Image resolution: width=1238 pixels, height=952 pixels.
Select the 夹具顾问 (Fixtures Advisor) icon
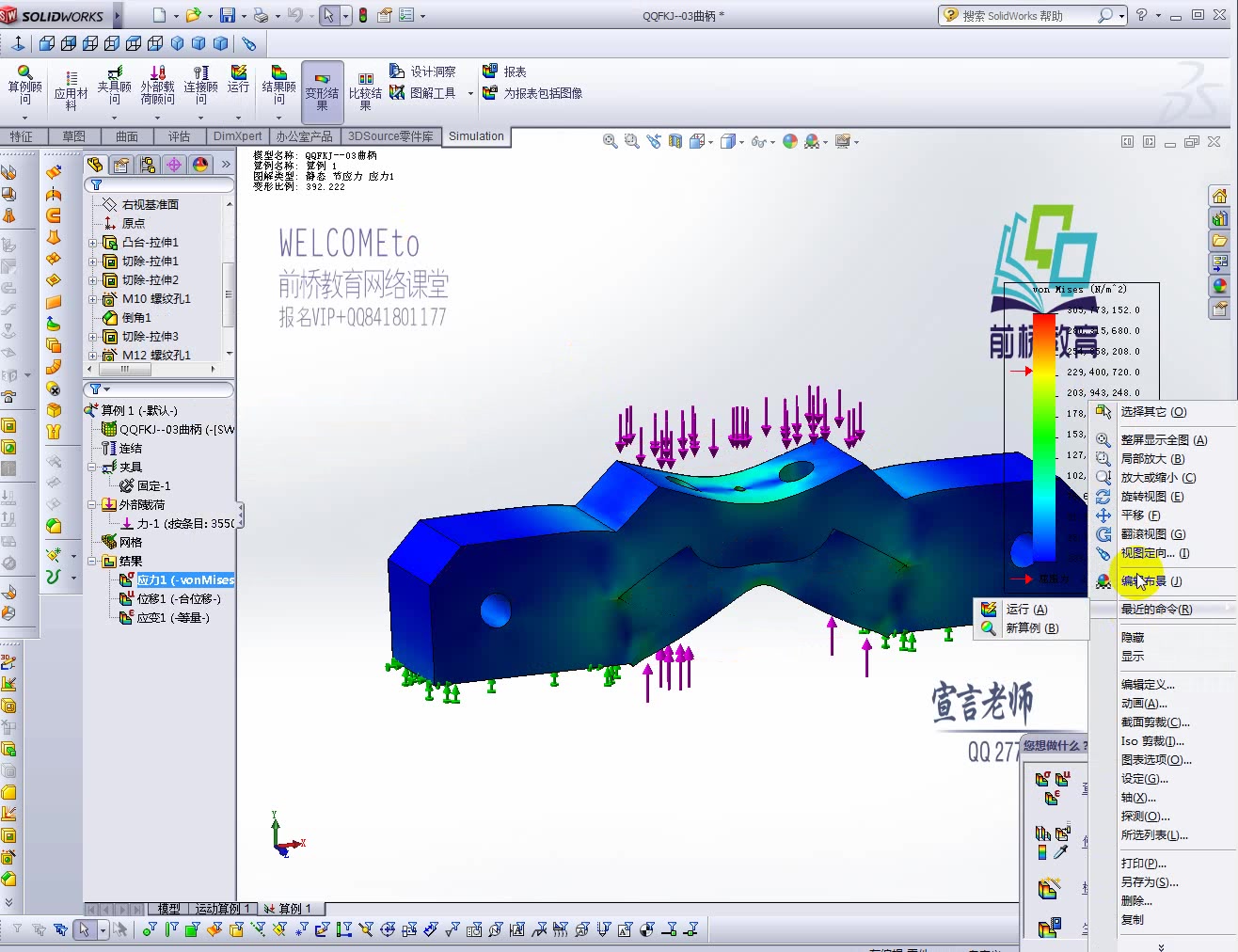(x=114, y=85)
